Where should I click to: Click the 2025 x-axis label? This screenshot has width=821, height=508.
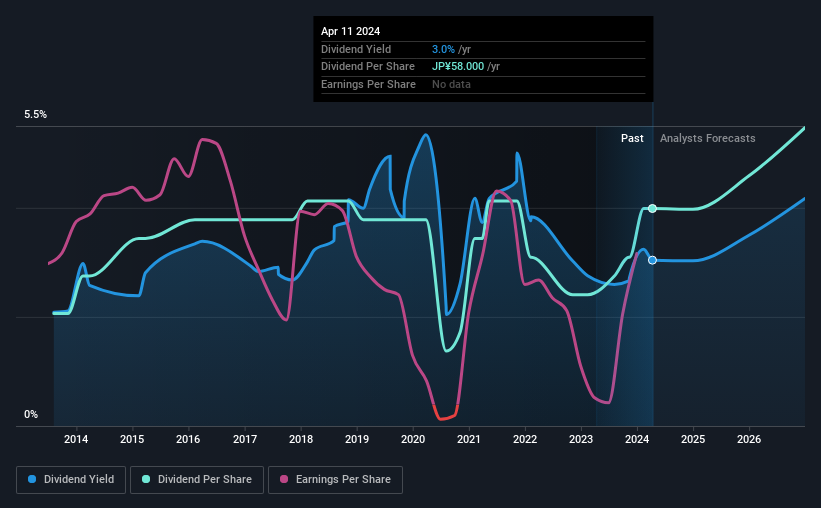click(693, 439)
